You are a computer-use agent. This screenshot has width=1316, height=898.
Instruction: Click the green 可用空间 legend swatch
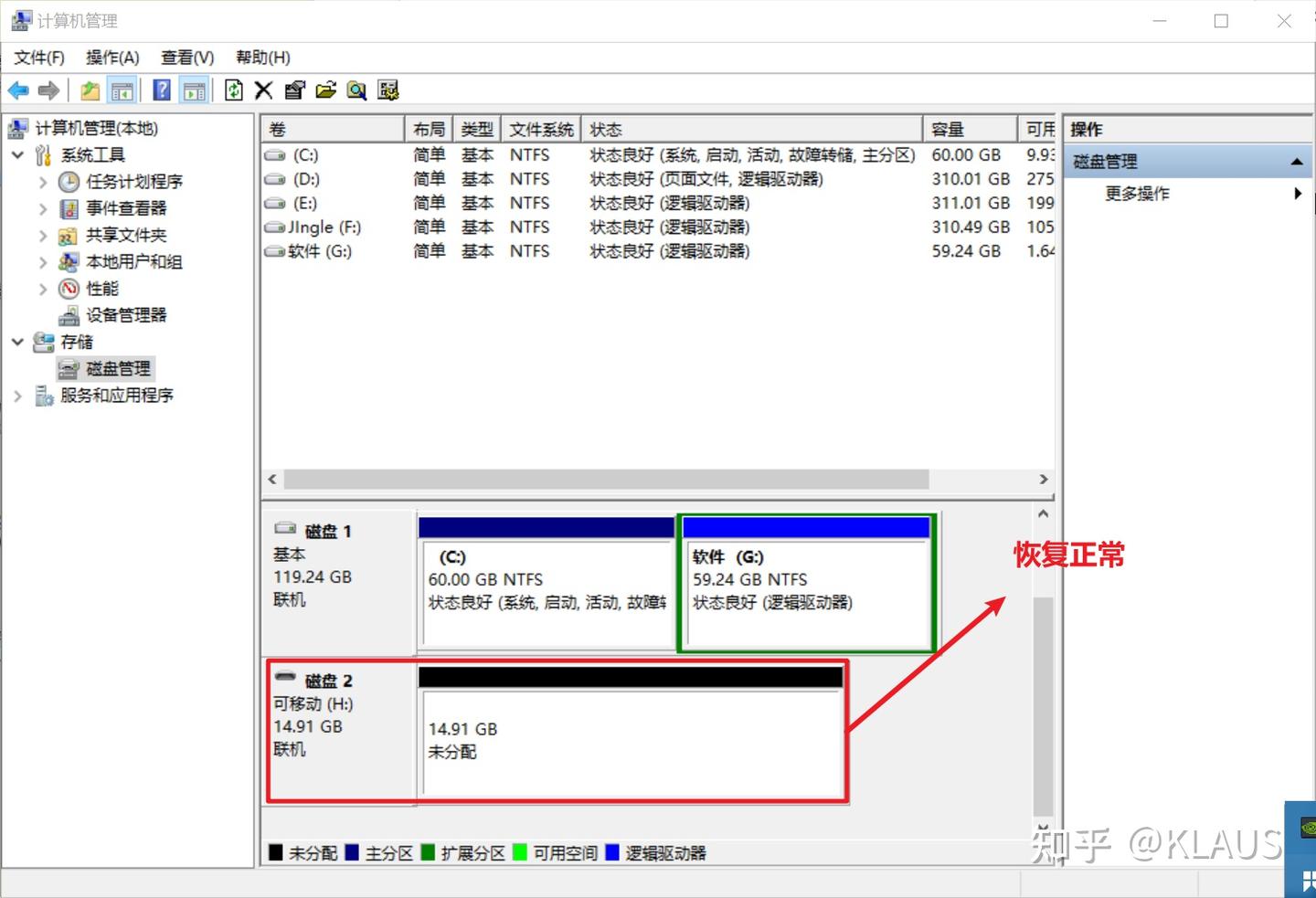(x=519, y=852)
